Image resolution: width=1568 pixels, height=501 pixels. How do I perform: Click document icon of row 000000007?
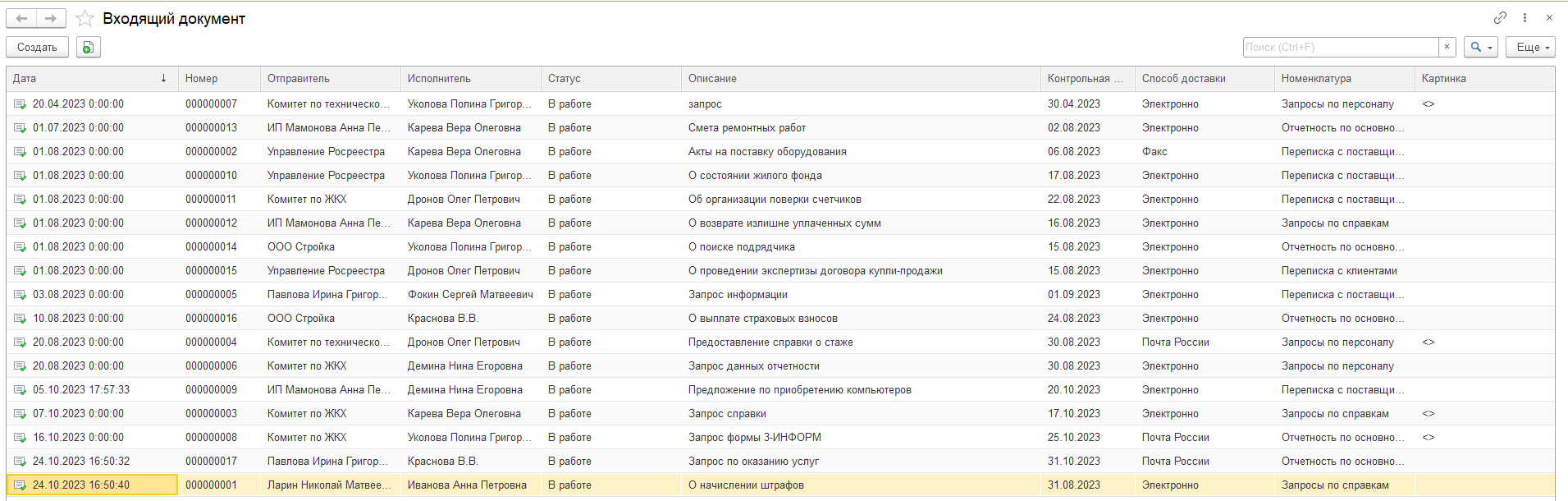pyautogui.click(x=20, y=104)
